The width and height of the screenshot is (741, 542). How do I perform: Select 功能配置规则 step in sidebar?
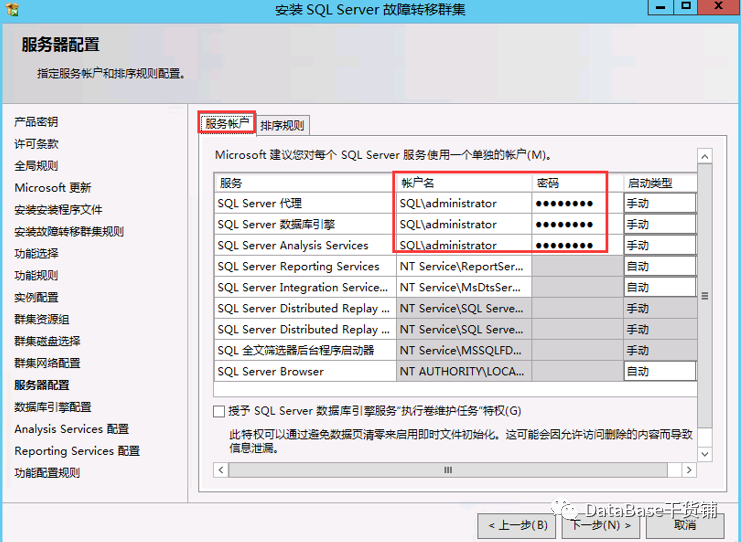pos(47,473)
